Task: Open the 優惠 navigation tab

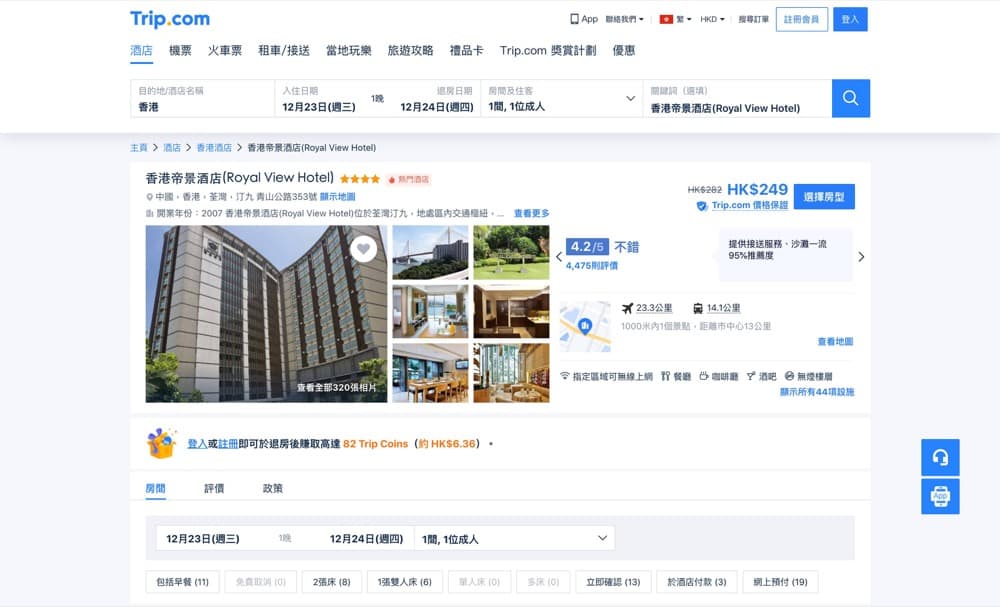Action: (x=624, y=50)
